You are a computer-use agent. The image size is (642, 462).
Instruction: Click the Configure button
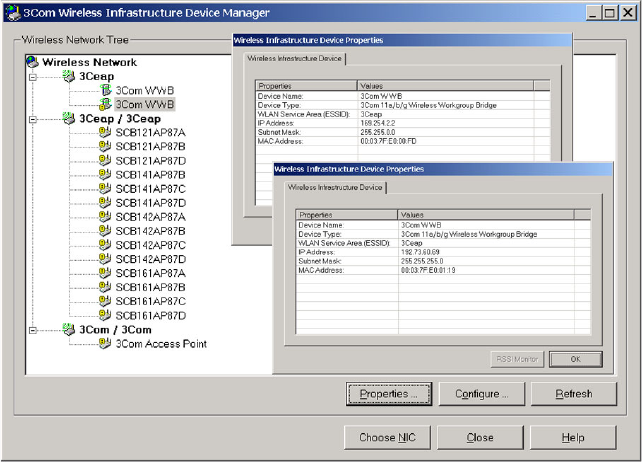click(482, 394)
